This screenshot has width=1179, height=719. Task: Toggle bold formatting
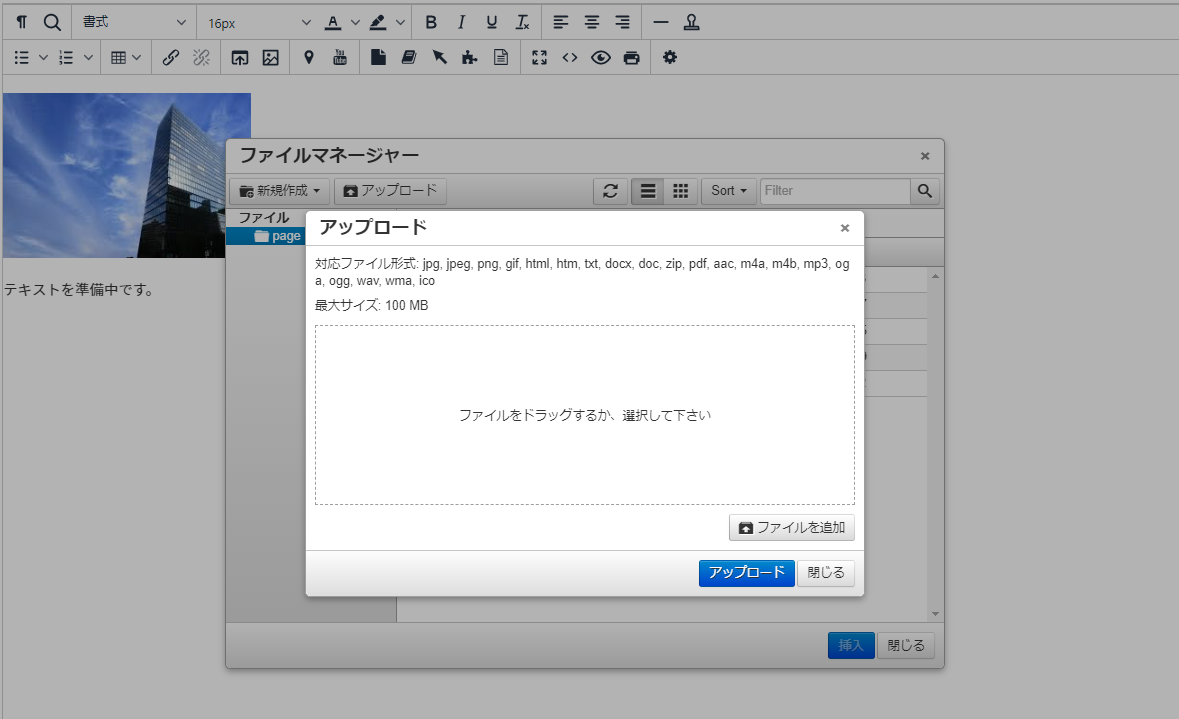click(x=431, y=22)
